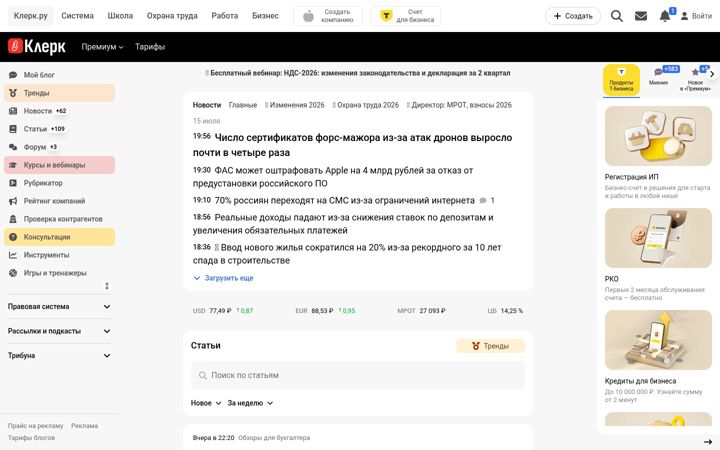Viewport: 720px width, 450px height.
Task: Open Премиум dropdown menu
Action: click(x=102, y=47)
